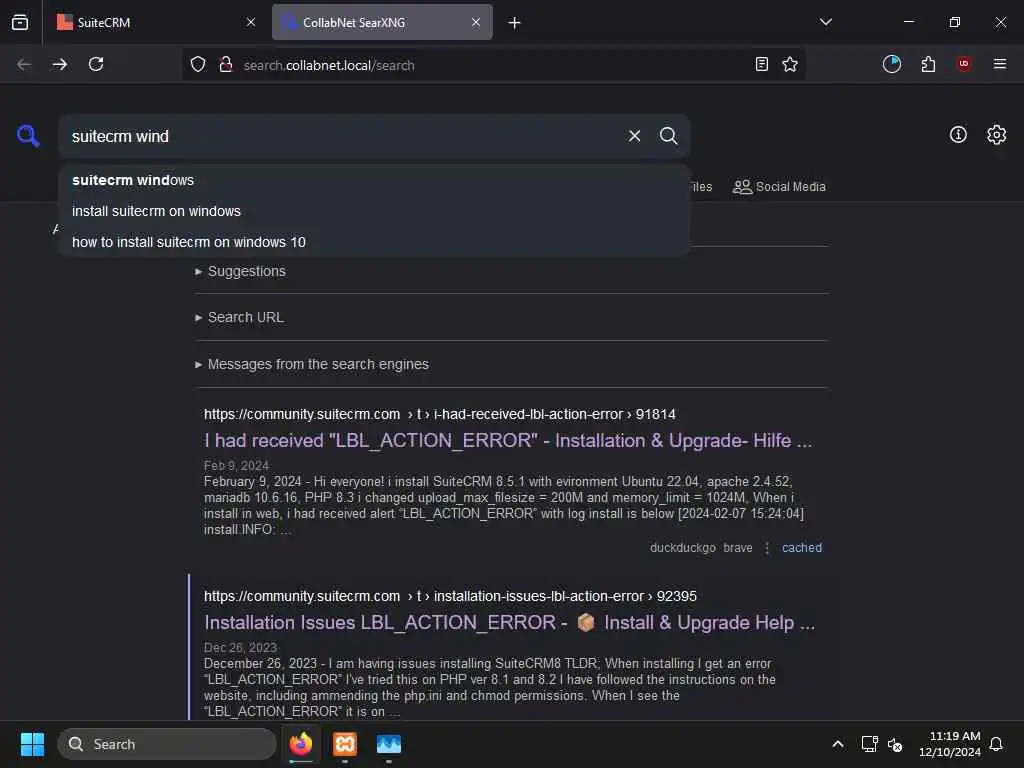Open the first result's three-dot options
Viewport: 1024px width, 768px height.
(767, 548)
